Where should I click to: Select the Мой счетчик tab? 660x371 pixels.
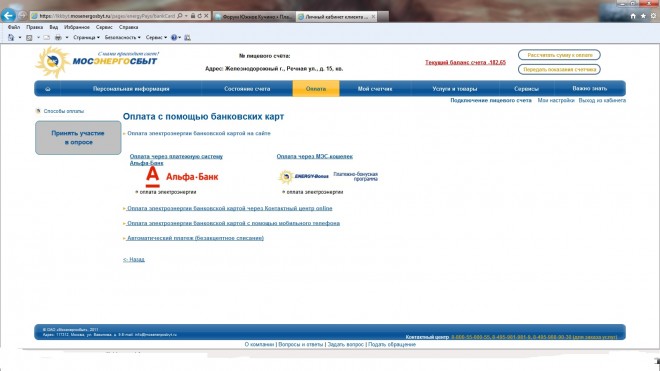375,89
